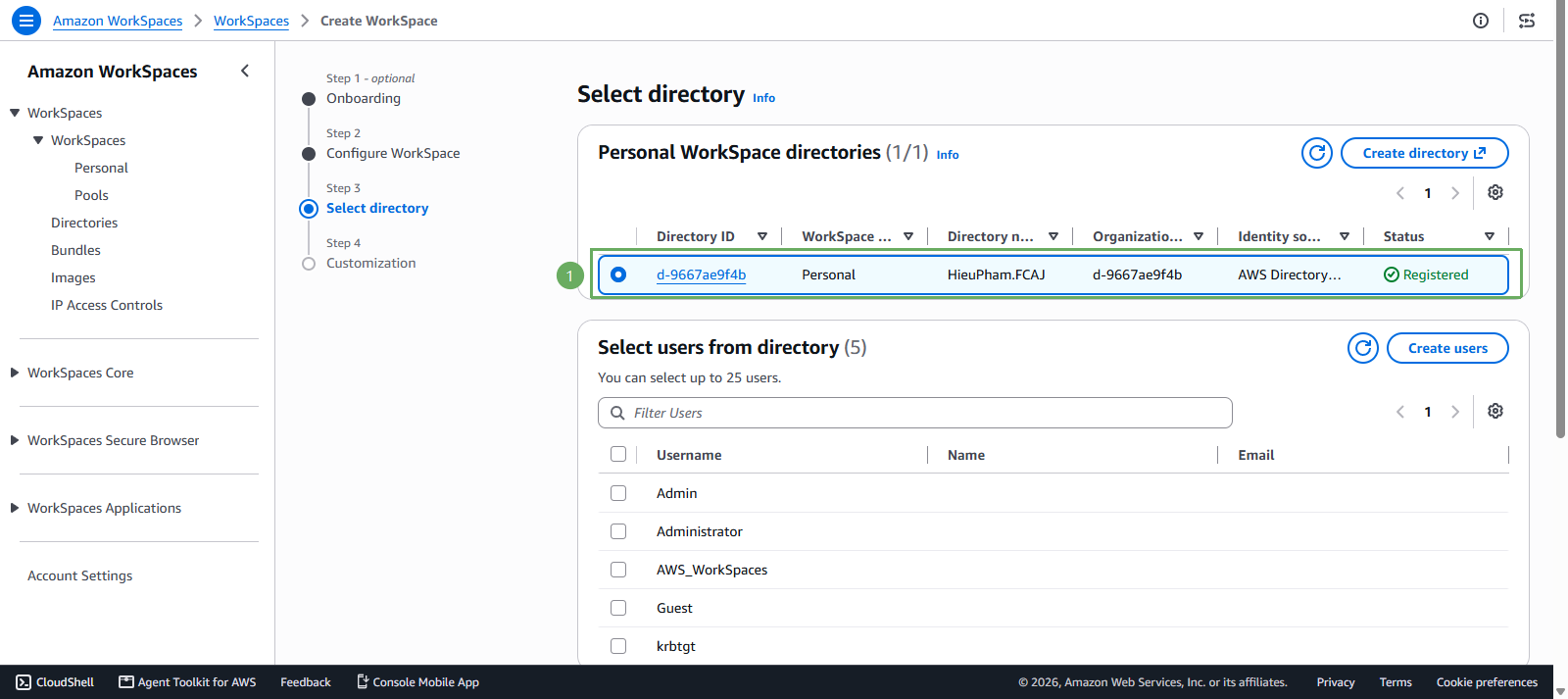The image size is (1568, 699).
Task: Click Onboarding in the wizard steps
Action: pyautogui.click(x=364, y=98)
